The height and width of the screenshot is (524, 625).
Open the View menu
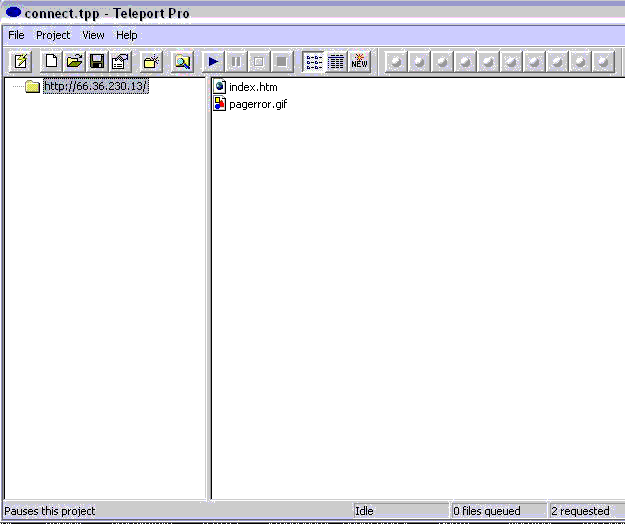pos(93,35)
